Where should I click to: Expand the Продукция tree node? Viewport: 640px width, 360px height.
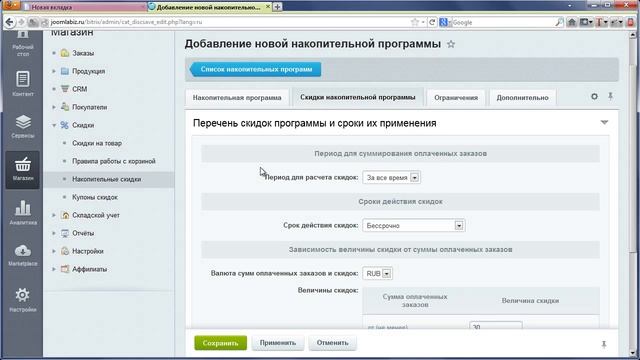click(x=54, y=71)
